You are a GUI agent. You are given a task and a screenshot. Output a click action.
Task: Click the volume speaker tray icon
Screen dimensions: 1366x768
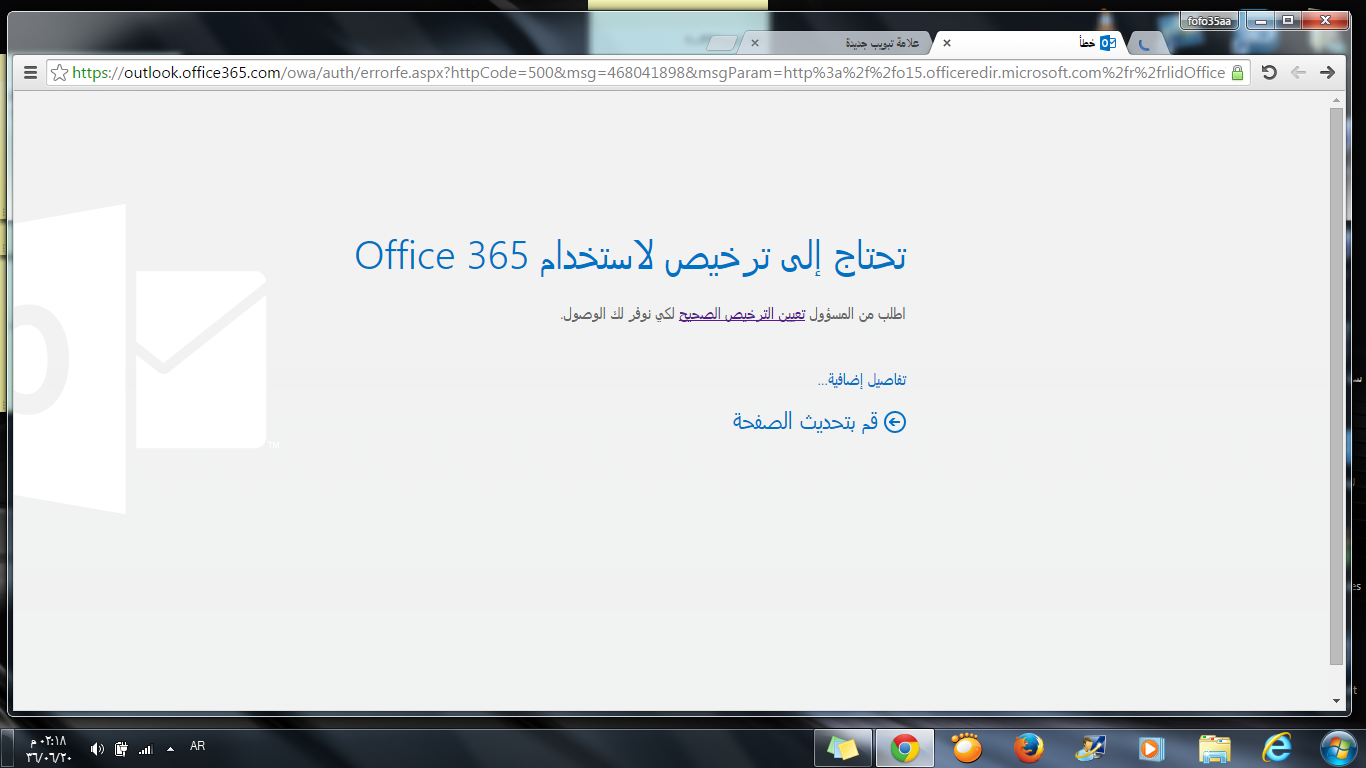pyautogui.click(x=97, y=748)
